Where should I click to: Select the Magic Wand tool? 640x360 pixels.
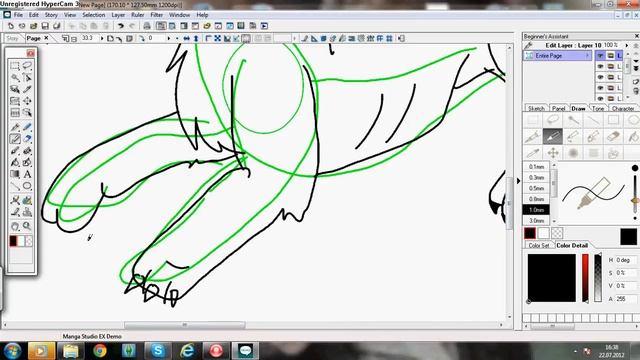(15, 78)
